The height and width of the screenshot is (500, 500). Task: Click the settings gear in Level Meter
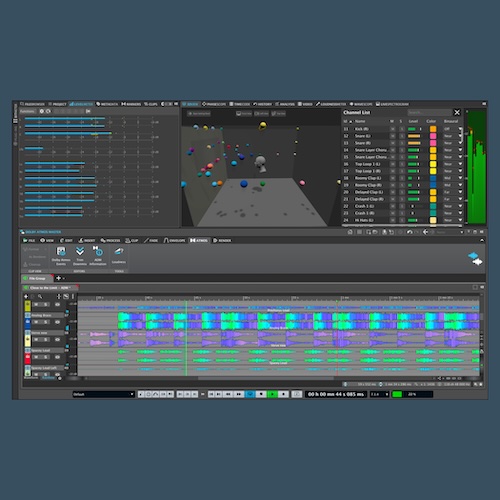pyautogui.click(x=42, y=111)
